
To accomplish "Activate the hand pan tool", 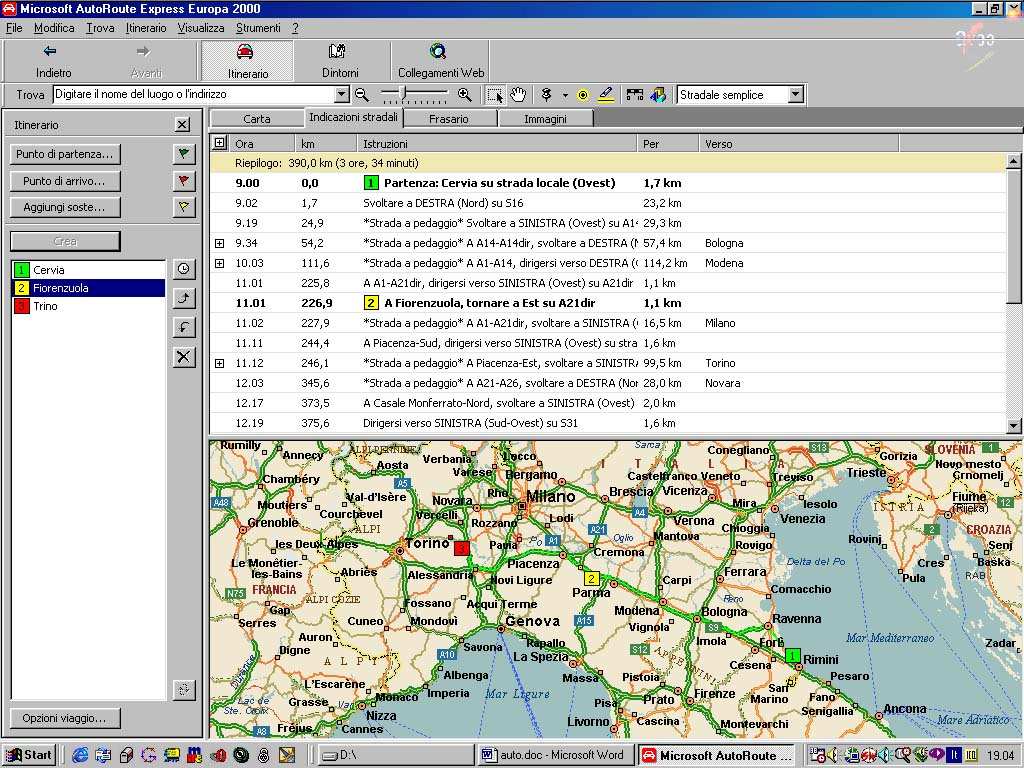I will [x=518, y=95].
